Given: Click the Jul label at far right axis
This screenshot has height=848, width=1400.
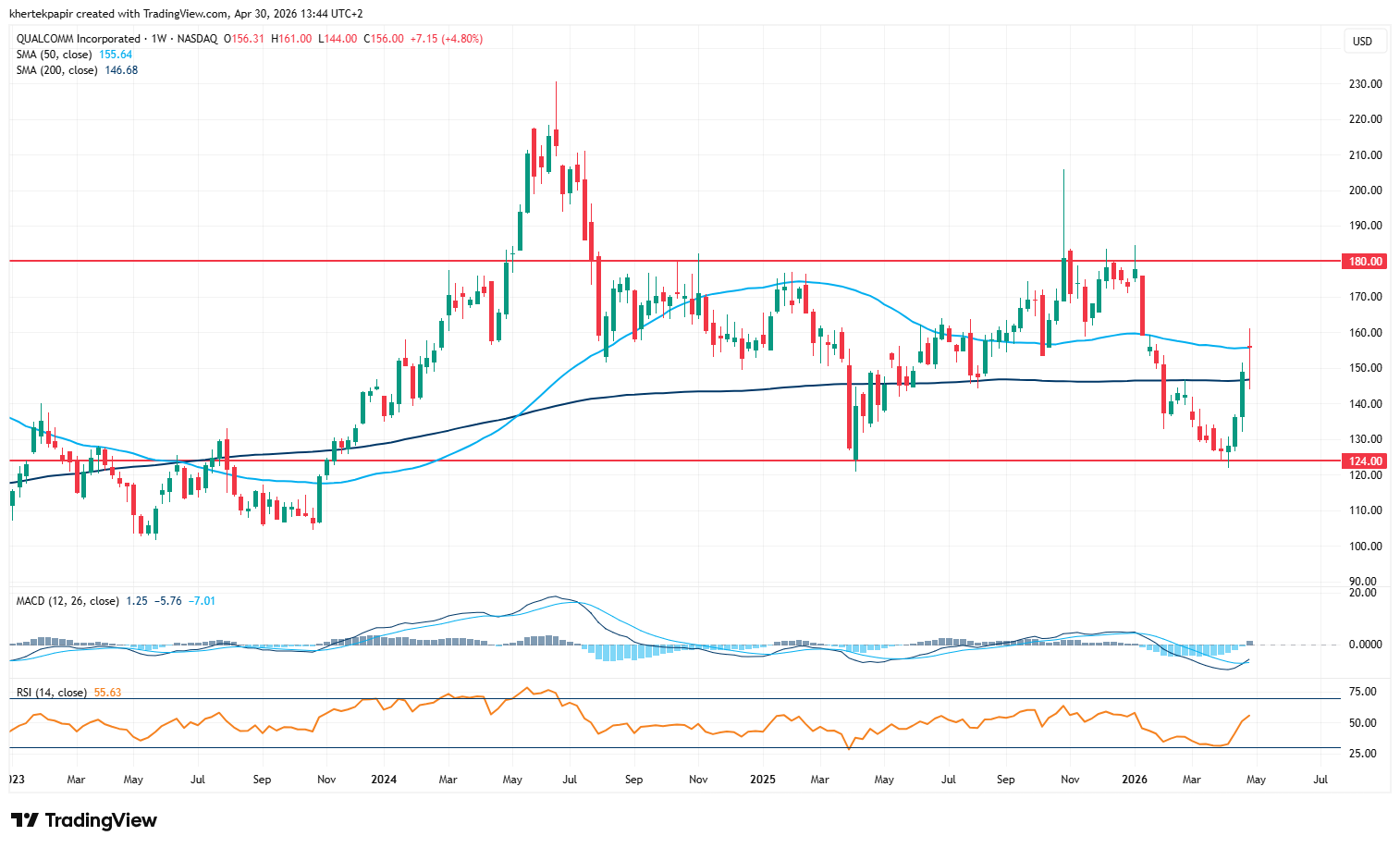Looking at the screenshot, I should [x=1320, y=780].
